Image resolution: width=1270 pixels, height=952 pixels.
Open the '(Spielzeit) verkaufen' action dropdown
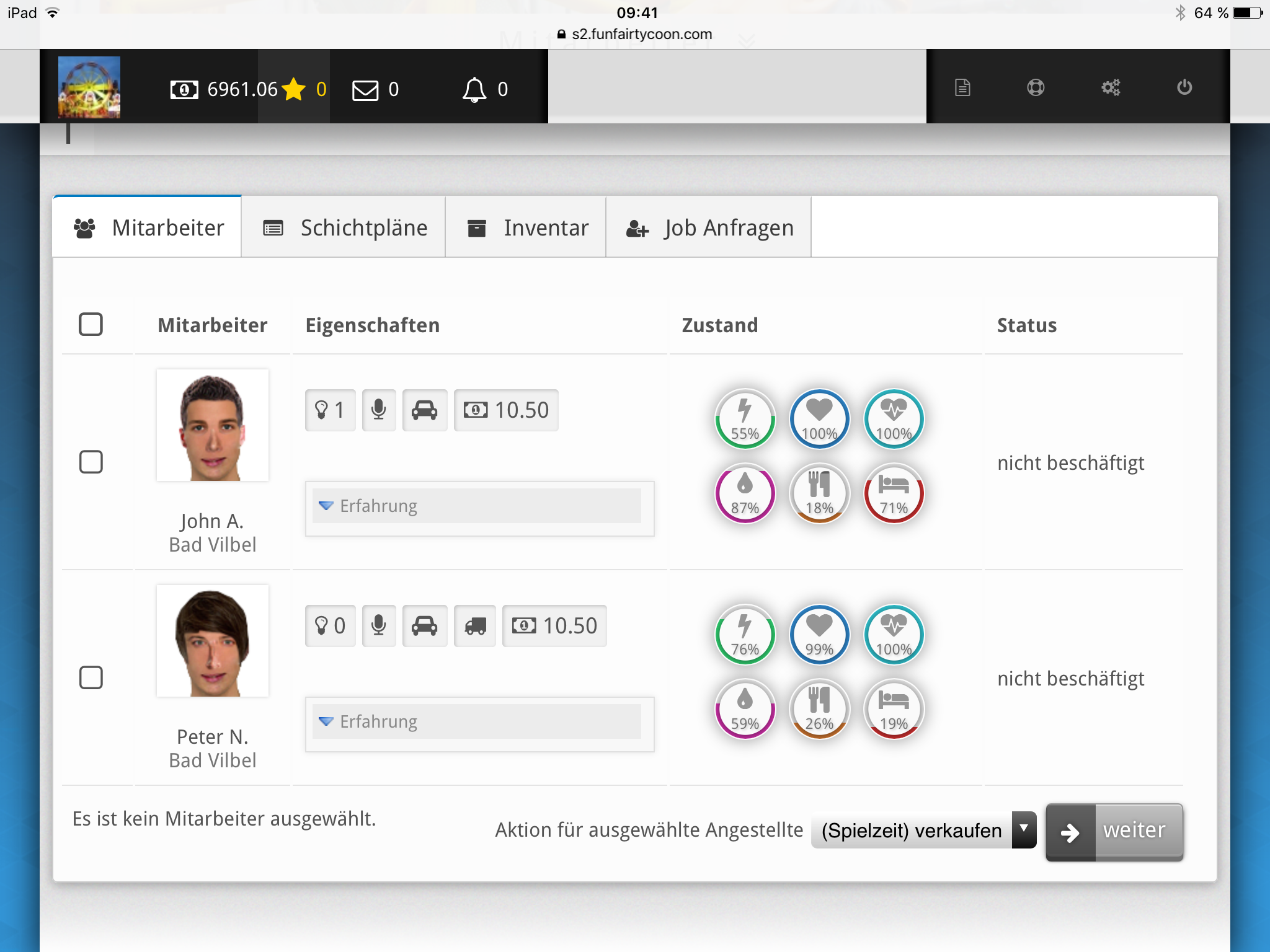tap(923, 831)
